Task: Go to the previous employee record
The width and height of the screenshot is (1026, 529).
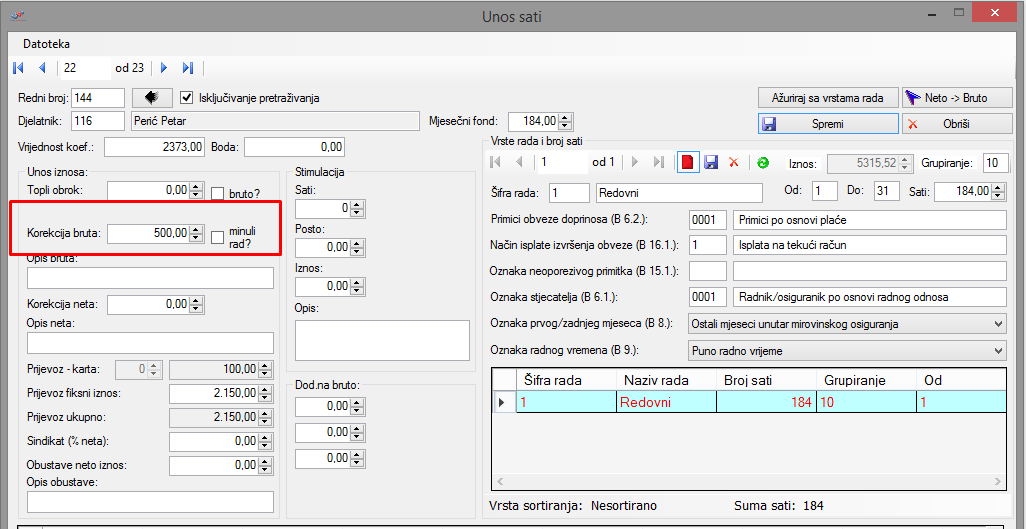Action: click(x=42, y=68)
